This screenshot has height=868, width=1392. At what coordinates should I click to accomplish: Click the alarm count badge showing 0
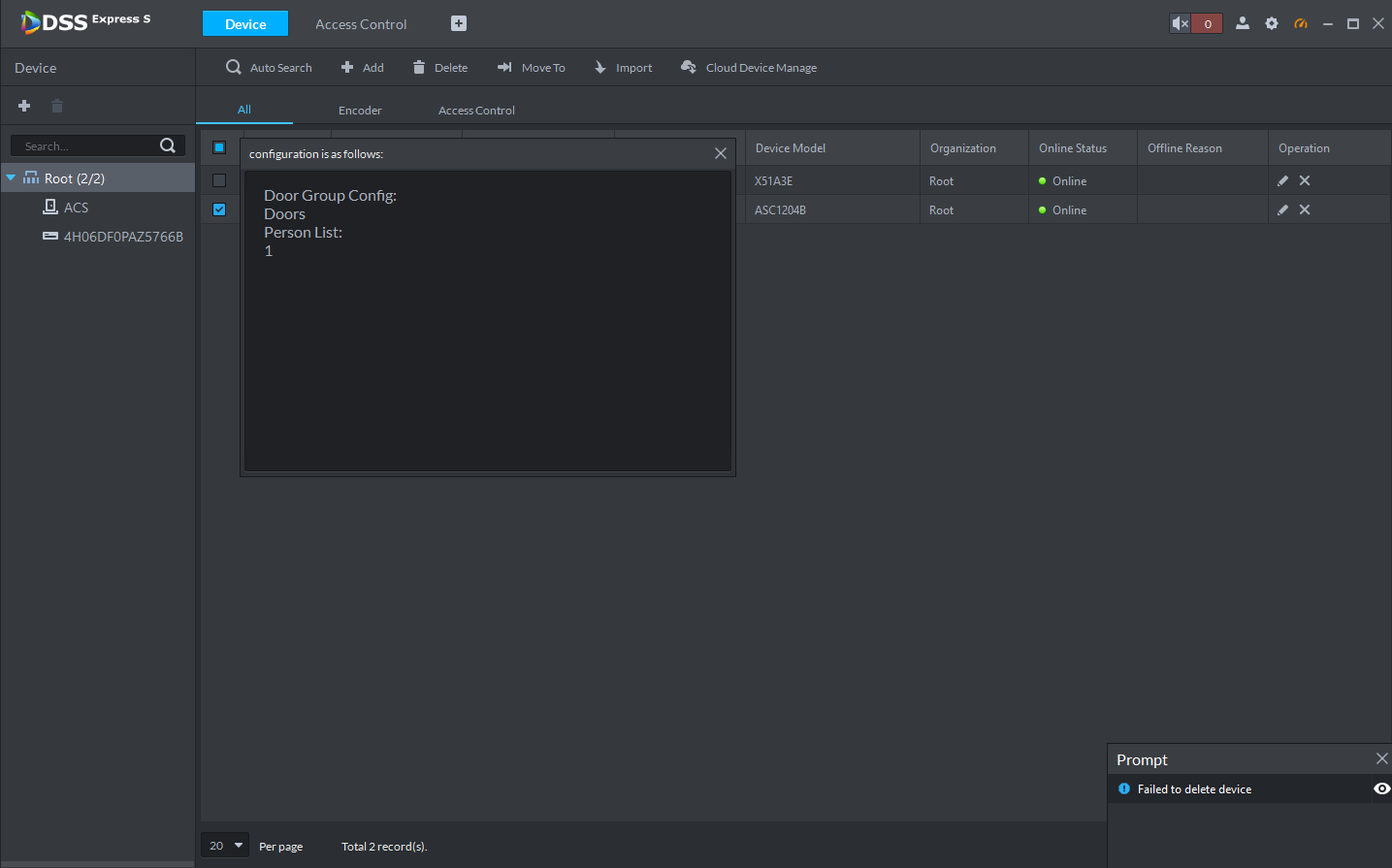pos(1208,23)
